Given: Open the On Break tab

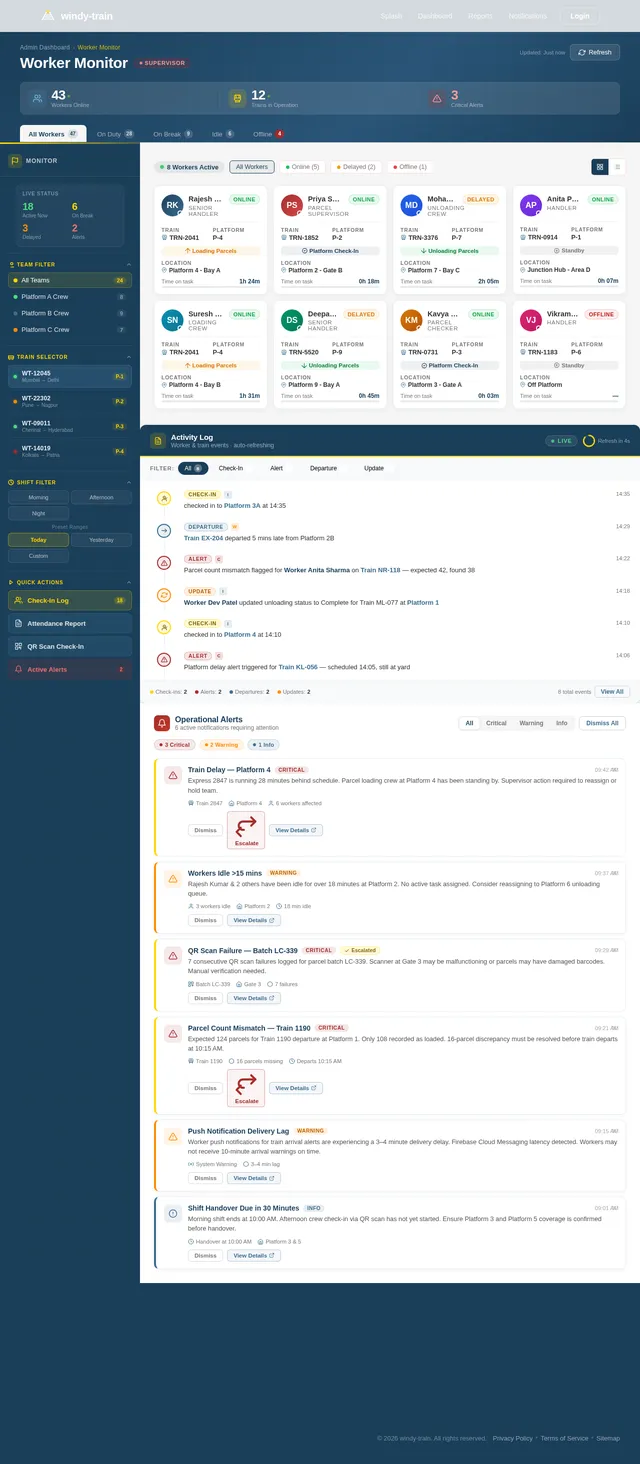Looking at the screenshot, I should (172, 133).
